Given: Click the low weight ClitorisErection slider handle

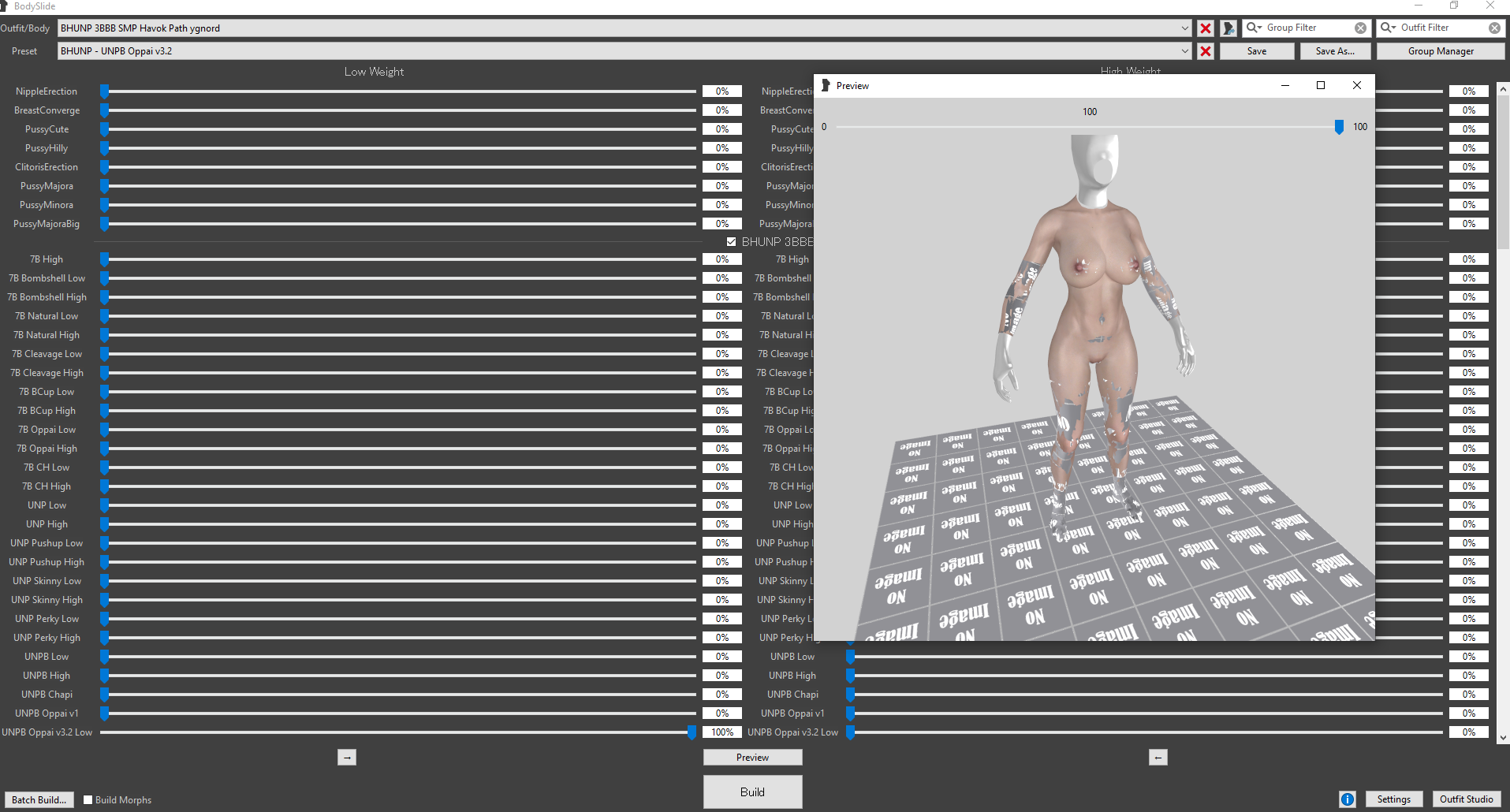Looking at the screenshot, I should pyautogui.click(x=104, y=167).
